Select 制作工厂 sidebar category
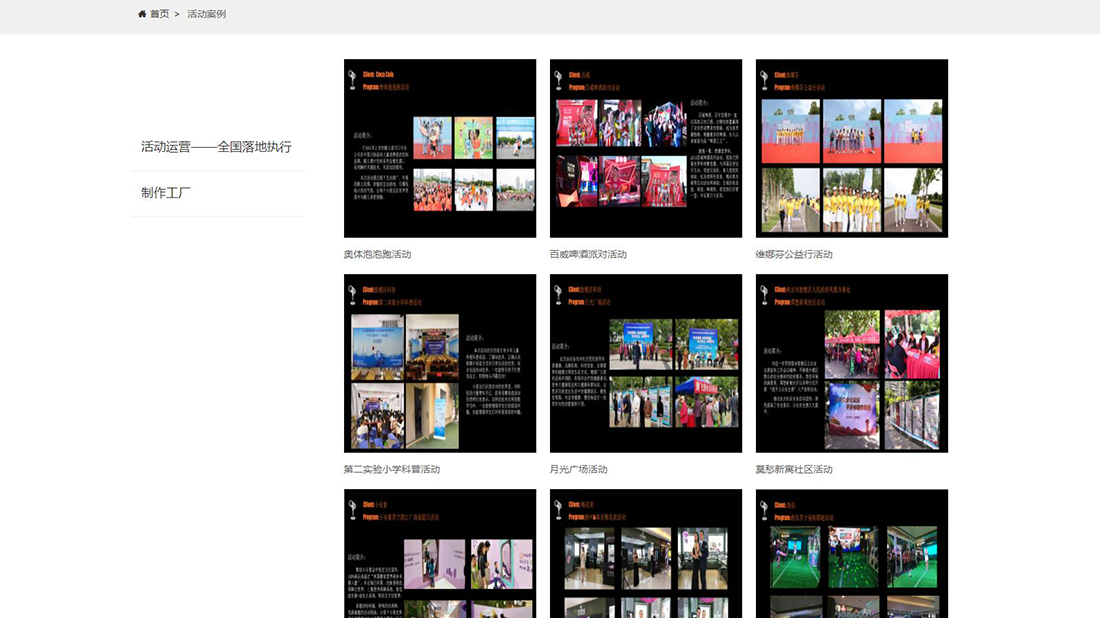1100x618 pixels. [x=166, y=193]
